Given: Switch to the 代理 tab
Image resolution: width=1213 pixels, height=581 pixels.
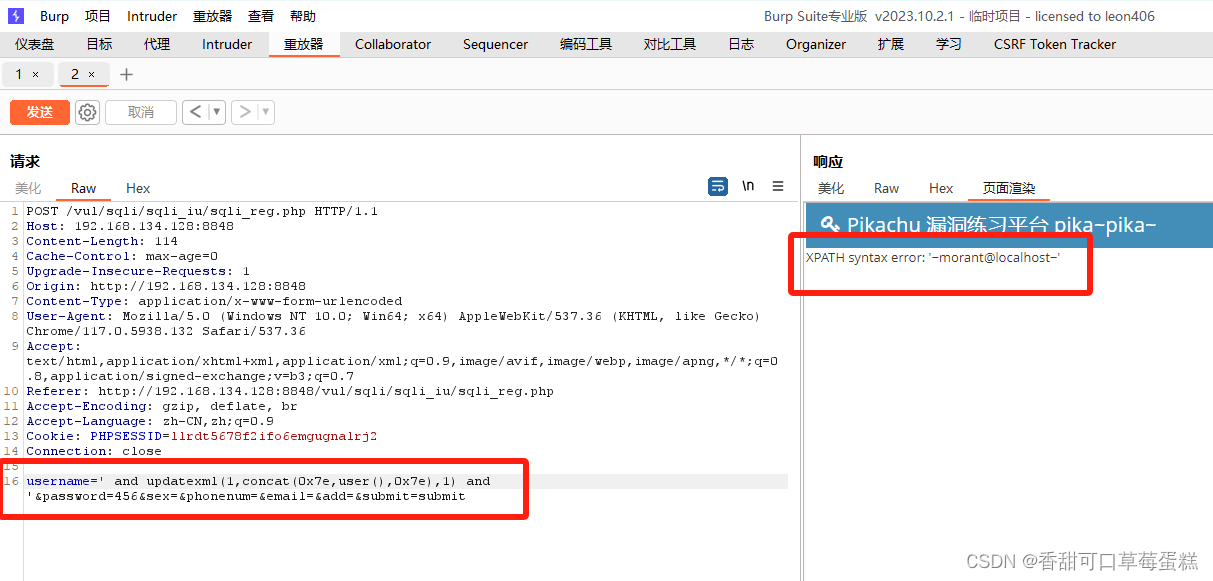Looking at the screenshot, I should 157,44.
